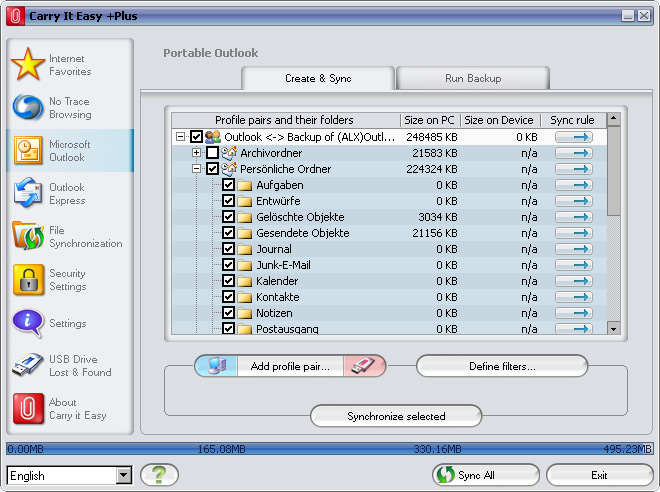660x492 pixels.
Task: Collapse the Outlook profile pair tree node
Action: coord(180,137)
